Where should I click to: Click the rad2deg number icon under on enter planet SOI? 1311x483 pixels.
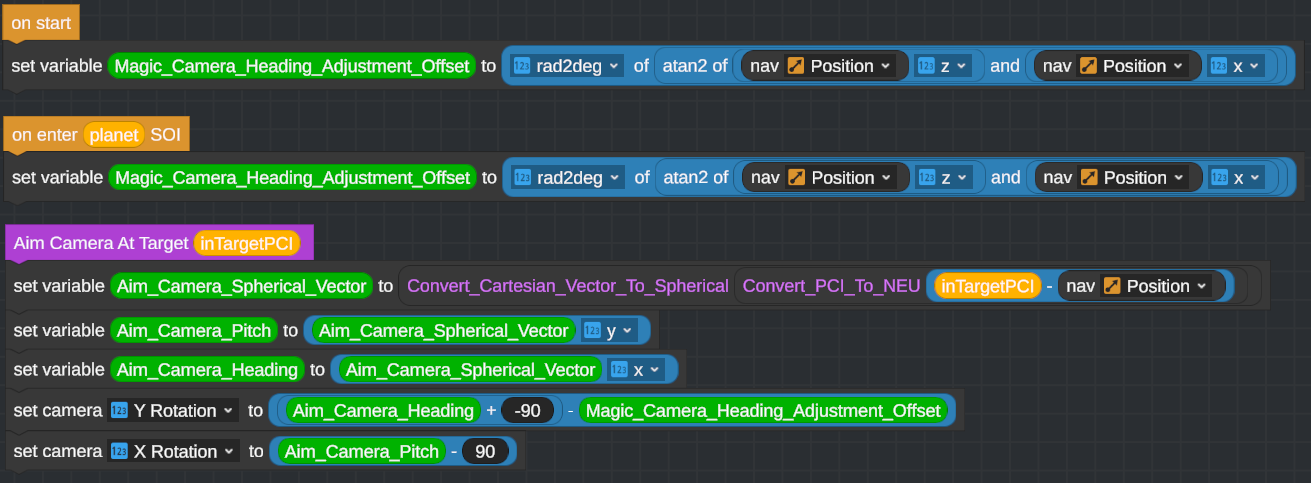(521, 178)
